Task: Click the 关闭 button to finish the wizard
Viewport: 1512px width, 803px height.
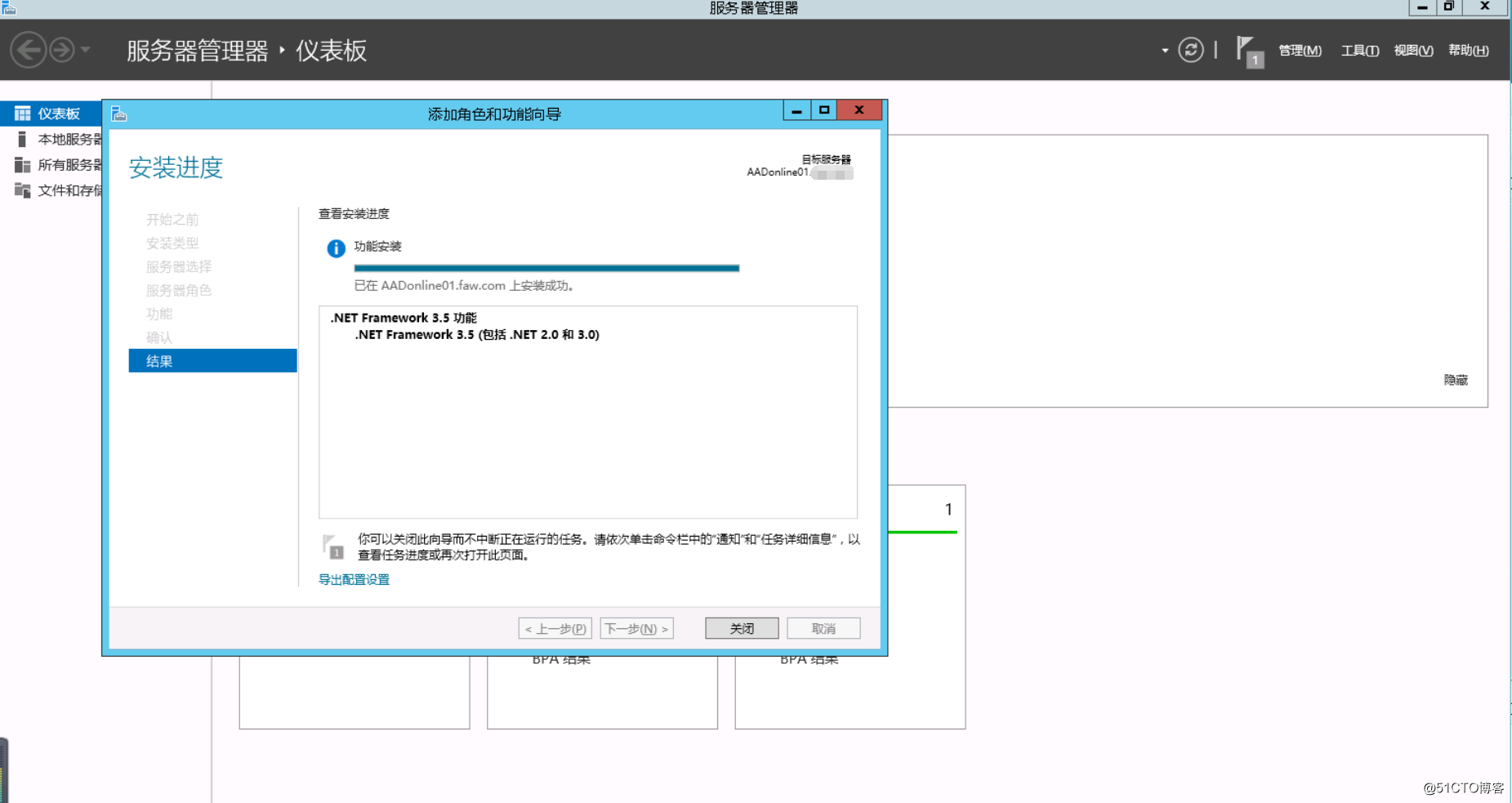Action: click(742, 628)
